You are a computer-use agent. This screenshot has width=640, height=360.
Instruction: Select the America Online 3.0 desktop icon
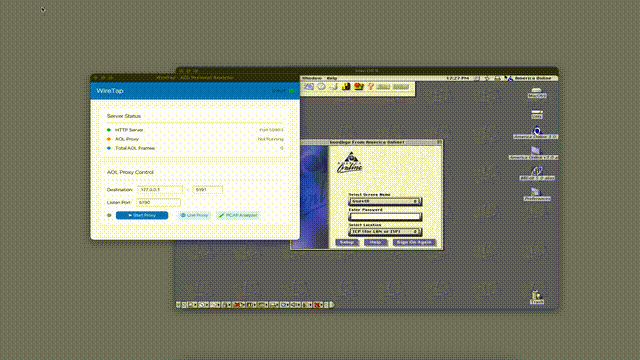point(537,133)
